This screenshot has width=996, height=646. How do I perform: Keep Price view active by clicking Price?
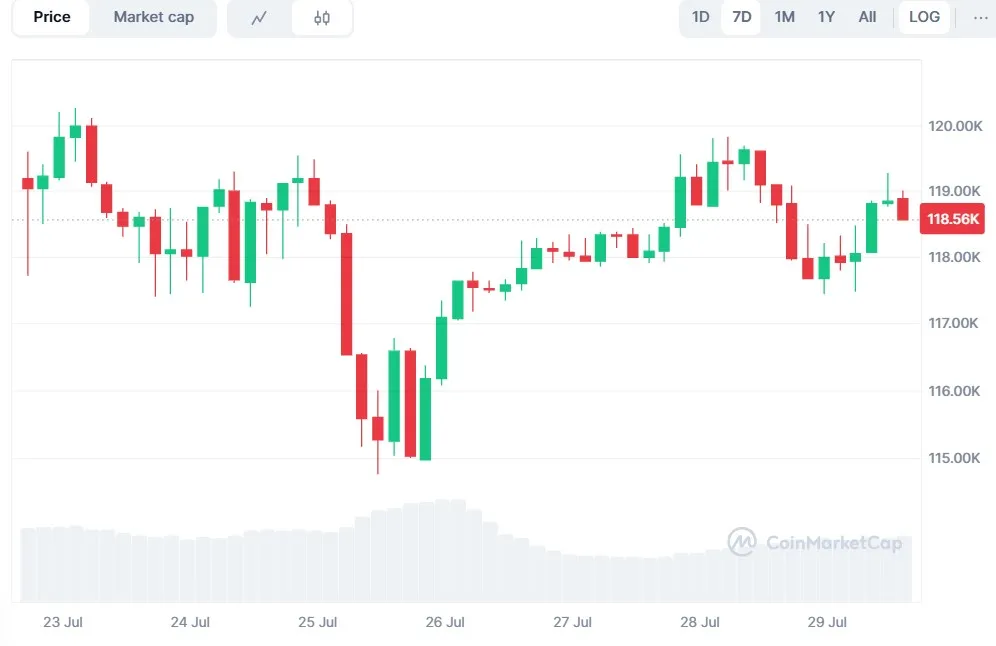(x=51, y=16)
